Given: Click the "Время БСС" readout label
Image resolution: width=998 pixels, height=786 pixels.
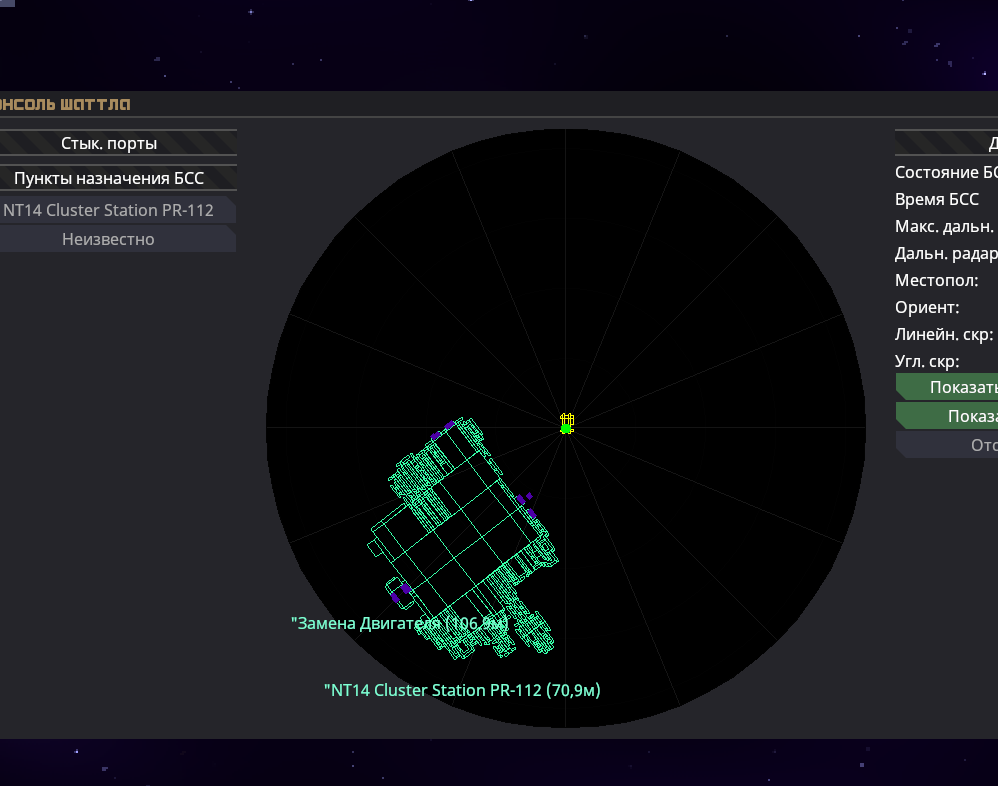Looking at the screenshot, I should pos(937,199).
